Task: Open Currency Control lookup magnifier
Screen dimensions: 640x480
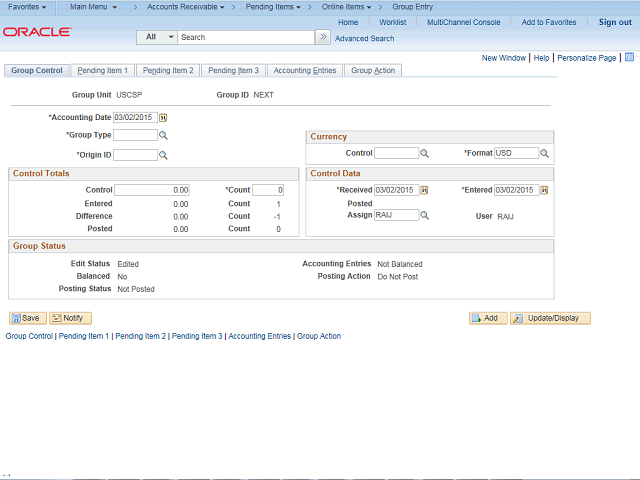Action: pyautogui.click(x=424, y=154)
